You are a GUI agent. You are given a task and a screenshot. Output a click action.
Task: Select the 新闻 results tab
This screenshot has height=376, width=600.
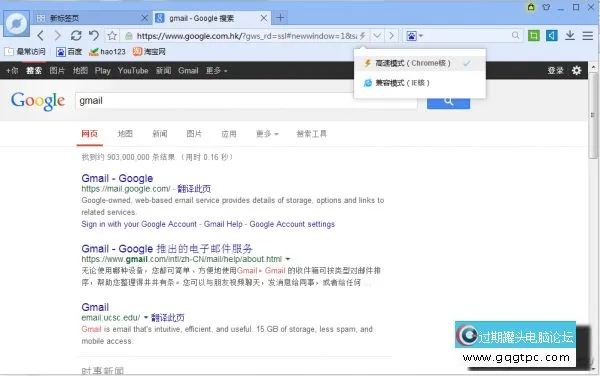pos(160,134)
